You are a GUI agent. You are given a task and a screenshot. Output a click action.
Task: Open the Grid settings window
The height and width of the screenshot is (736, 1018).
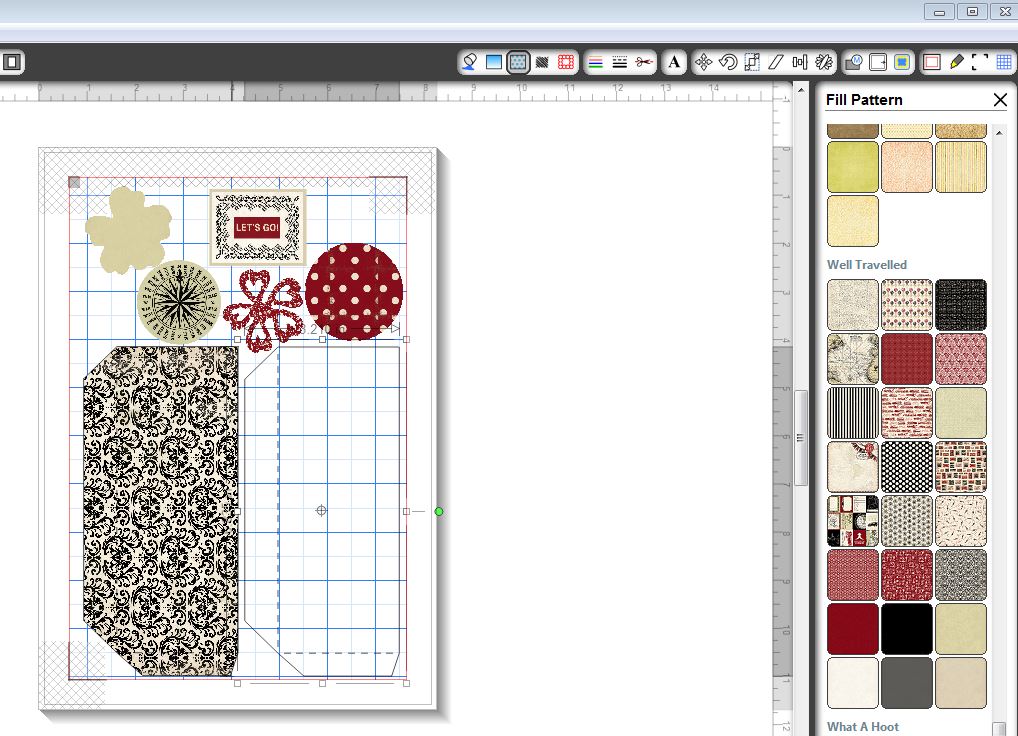click(1004, 62)
